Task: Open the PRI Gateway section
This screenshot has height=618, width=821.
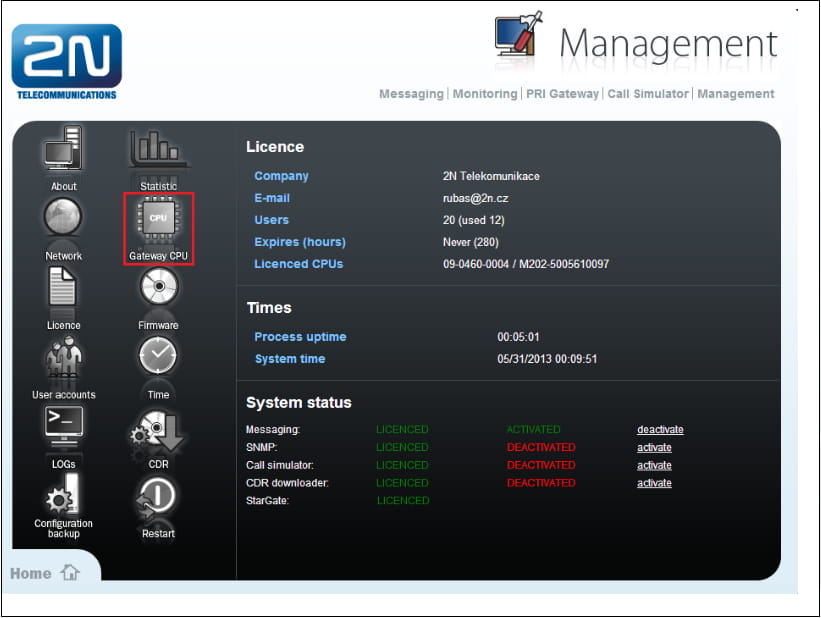Action: tap(562, 94)
